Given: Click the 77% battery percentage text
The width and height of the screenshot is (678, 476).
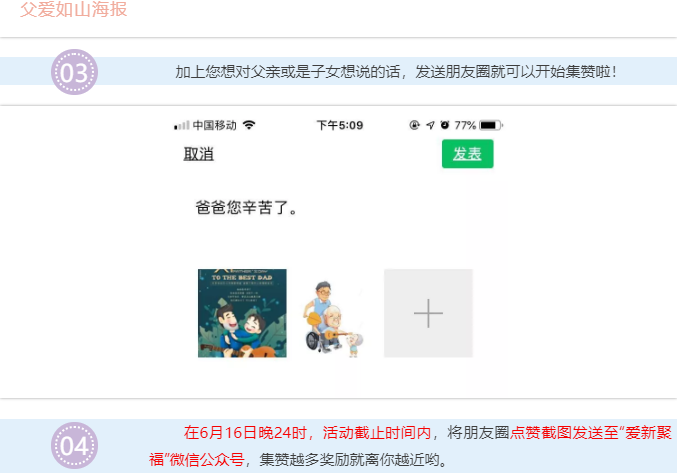Looking at the screenshot, I should tap(465, 125).
